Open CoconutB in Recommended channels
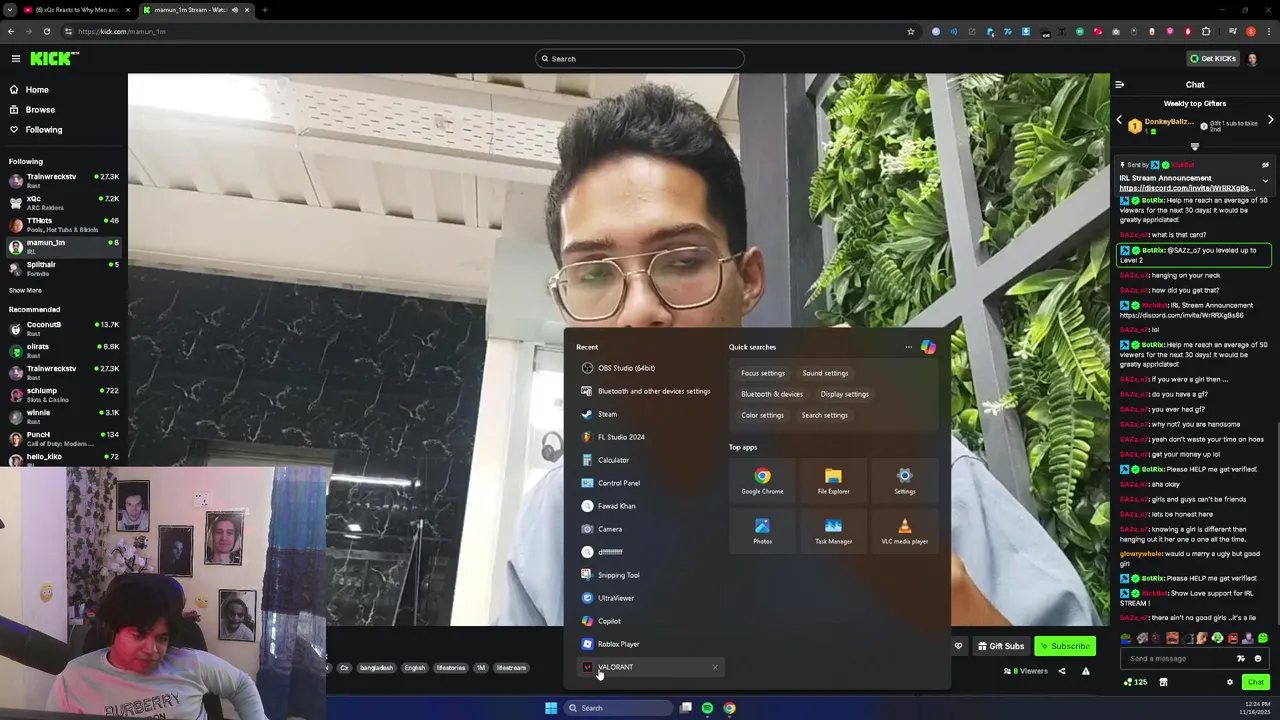The image size is (1280, 720). tap(64, 329)
